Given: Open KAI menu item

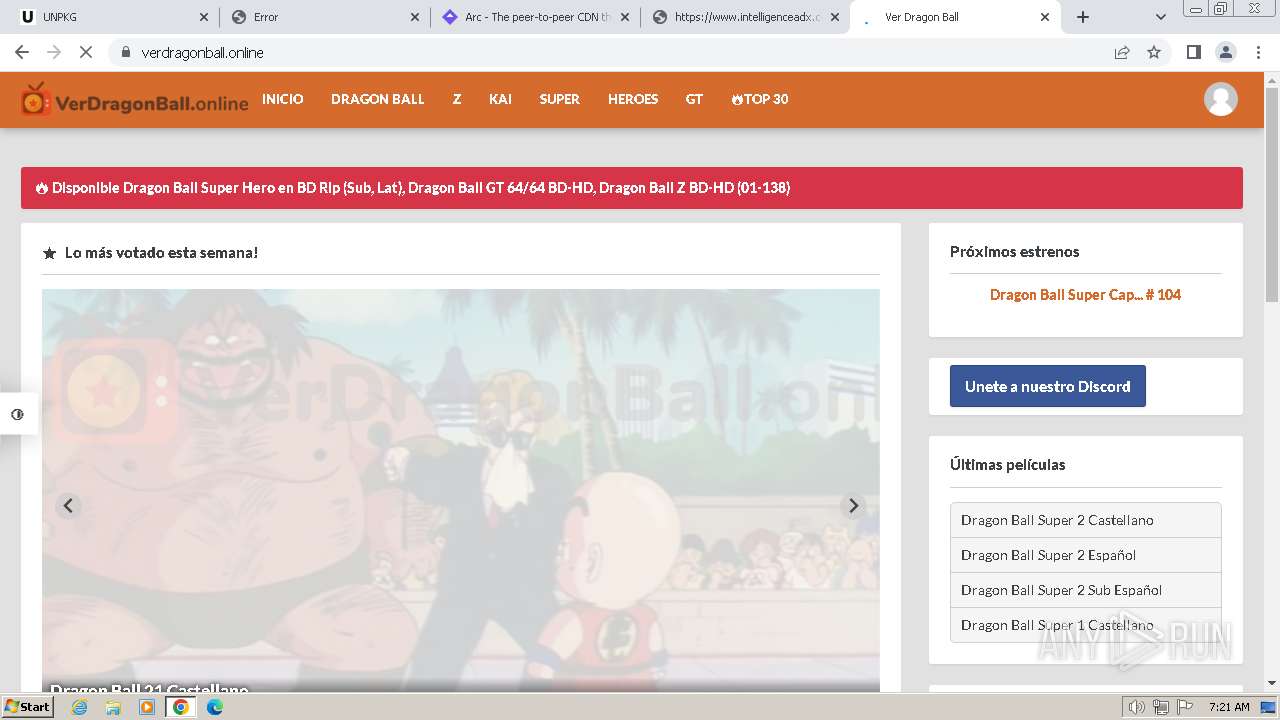Looking at the screenshot, I should coord(500,99).
